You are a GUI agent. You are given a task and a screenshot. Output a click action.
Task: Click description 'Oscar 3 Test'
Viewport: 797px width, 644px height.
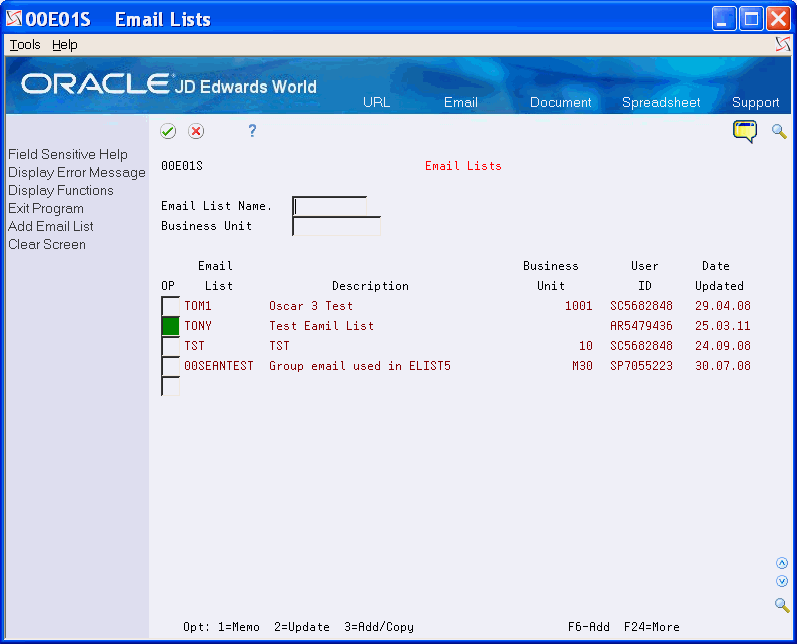coord(311,306)
